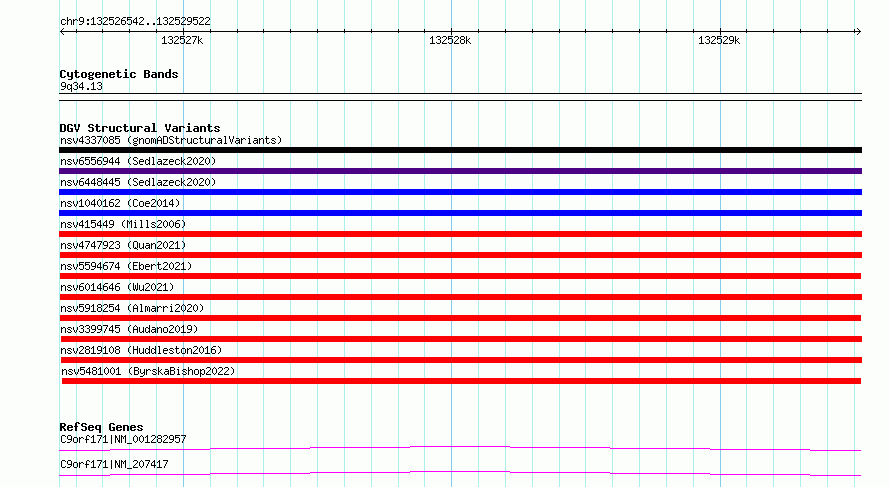Screen dimensions: 890x487
Task: Click the 132529k ruler tick label
Action: click(x=719, y=40)
